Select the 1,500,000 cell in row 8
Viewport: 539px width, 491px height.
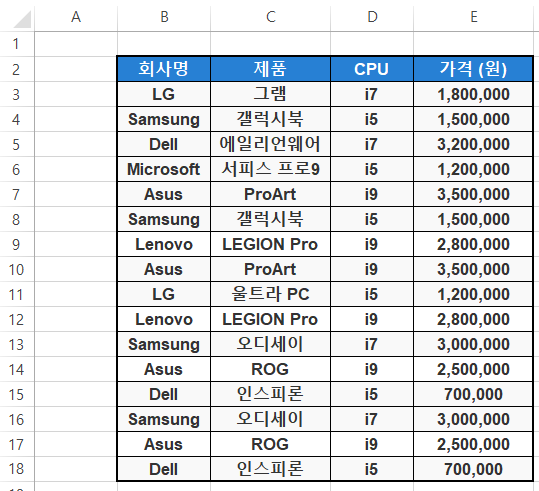click(x=473, y=219)
